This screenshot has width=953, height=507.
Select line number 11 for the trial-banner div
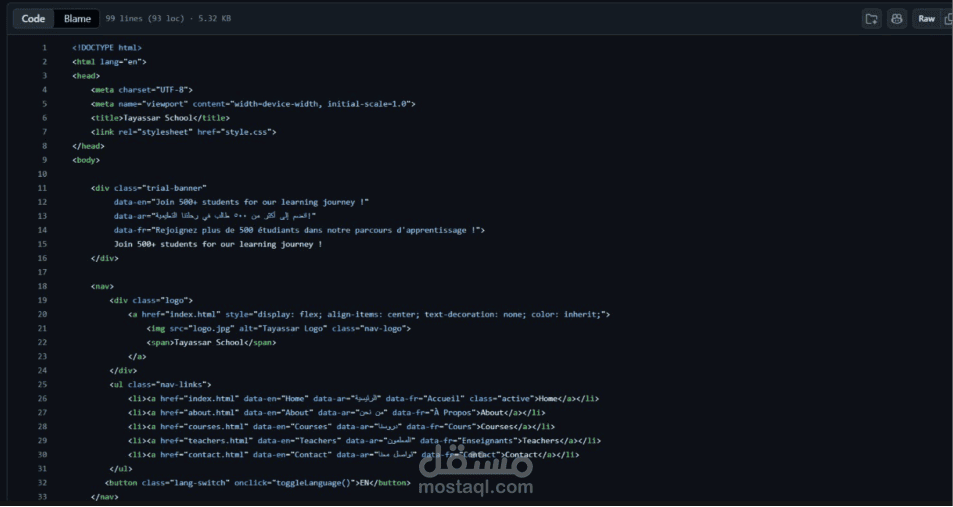coord(42,188)
